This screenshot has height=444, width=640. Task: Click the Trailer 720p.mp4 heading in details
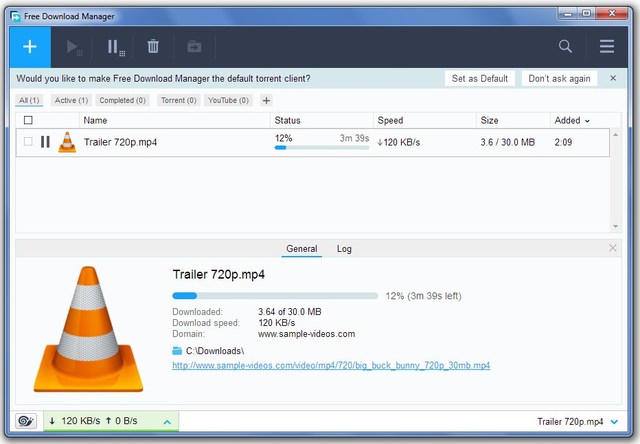[x=218, y=275]
